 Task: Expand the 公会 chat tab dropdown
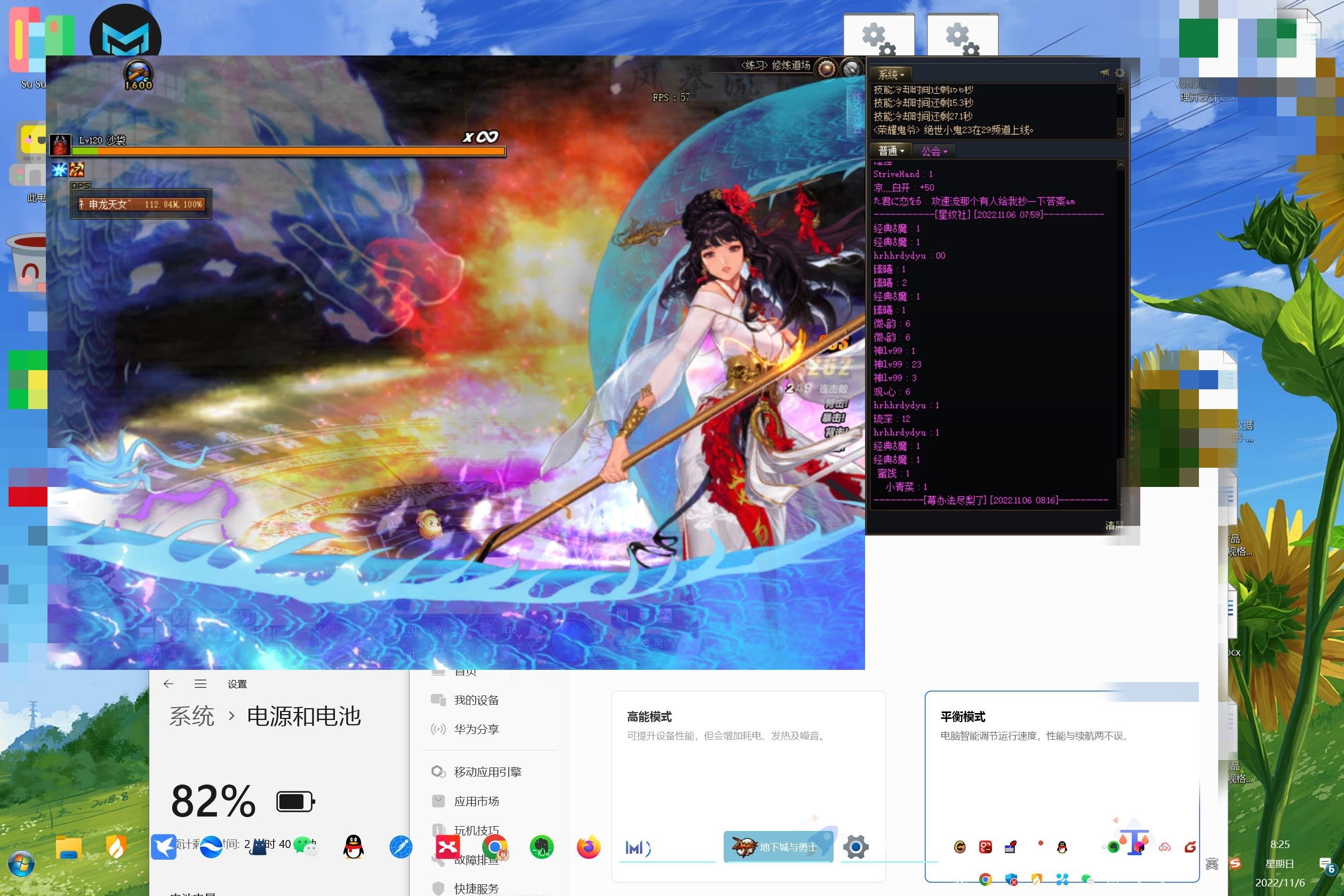(934, 151)
